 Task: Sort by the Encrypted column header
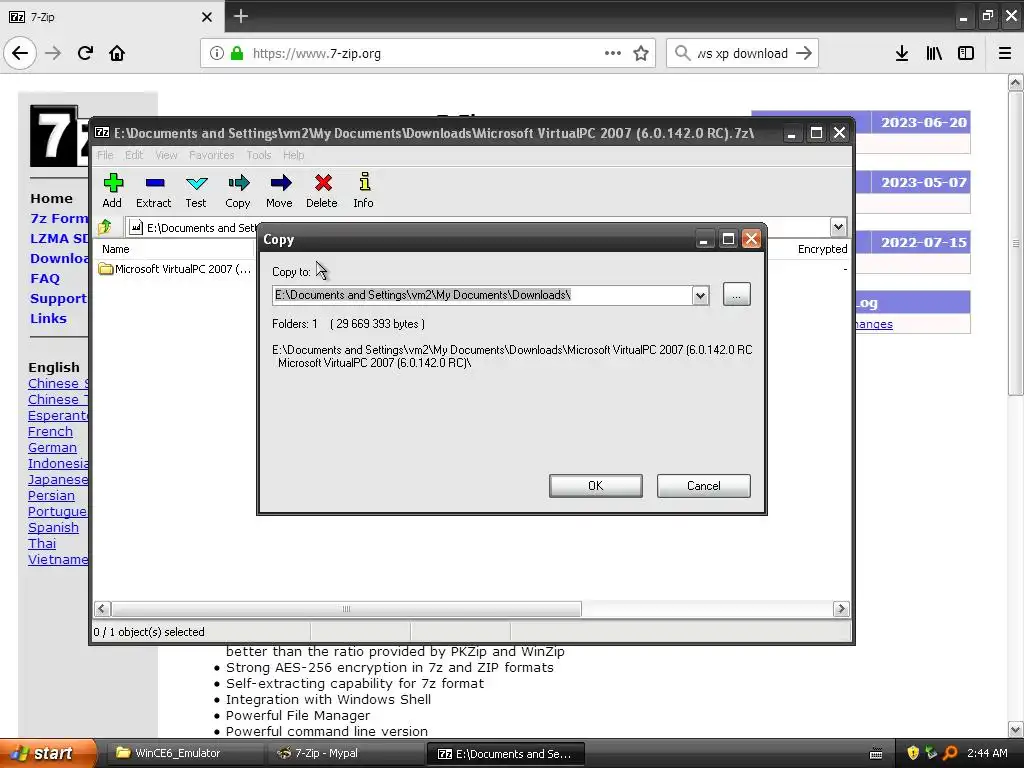pos(822,249)
